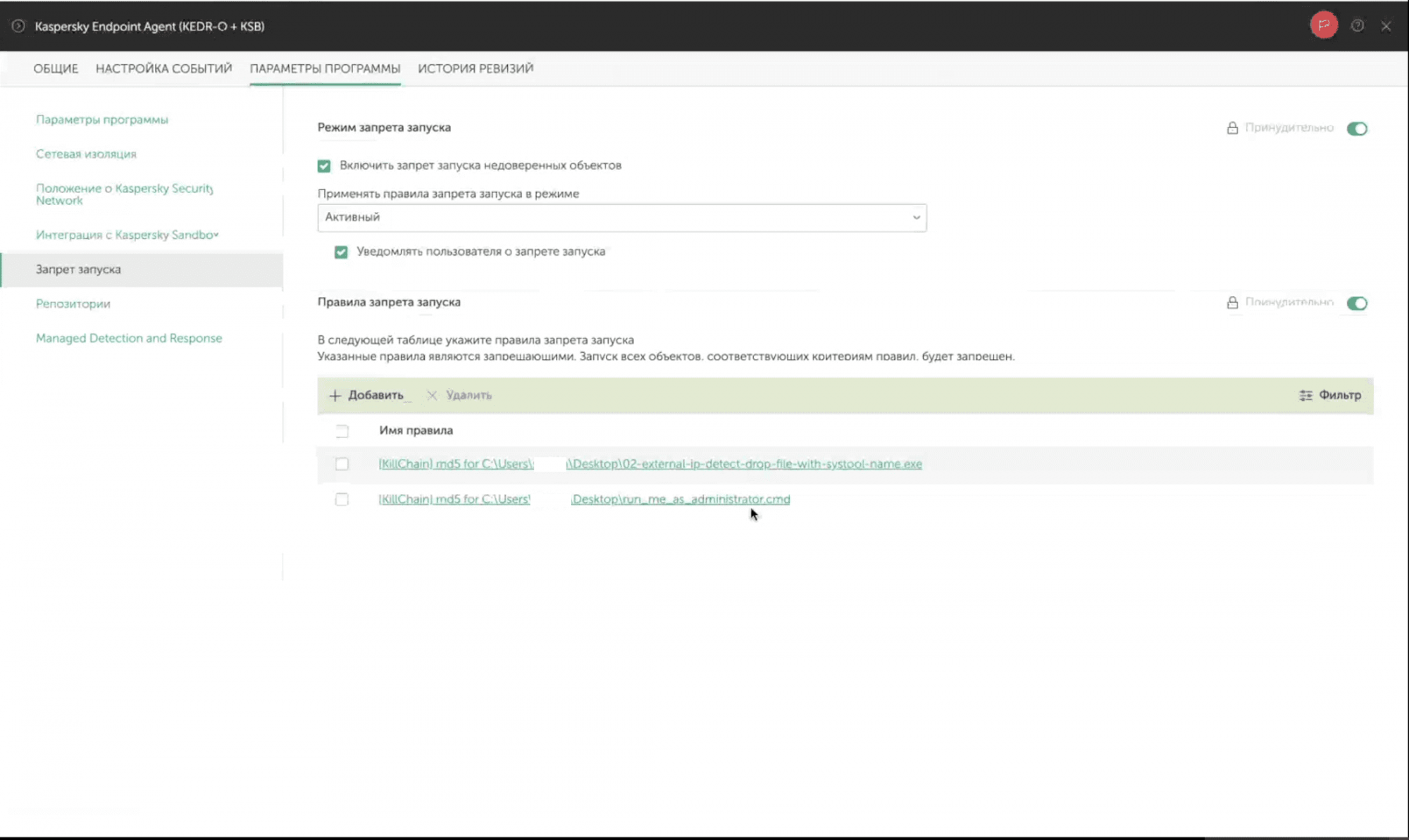Click the X icon for Удалить
Image resolution: width=1409 pixels, height=840 pixels.
432,396
